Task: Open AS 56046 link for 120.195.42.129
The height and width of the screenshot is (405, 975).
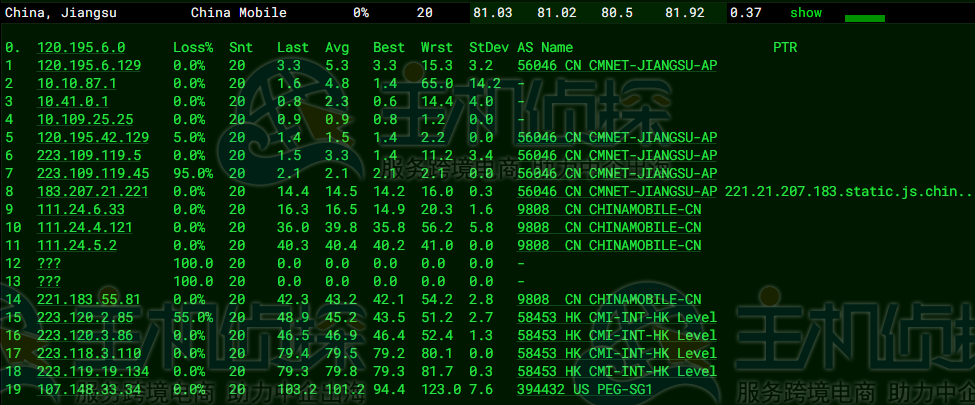Action: pyautogui.click(x=617, y=137)
